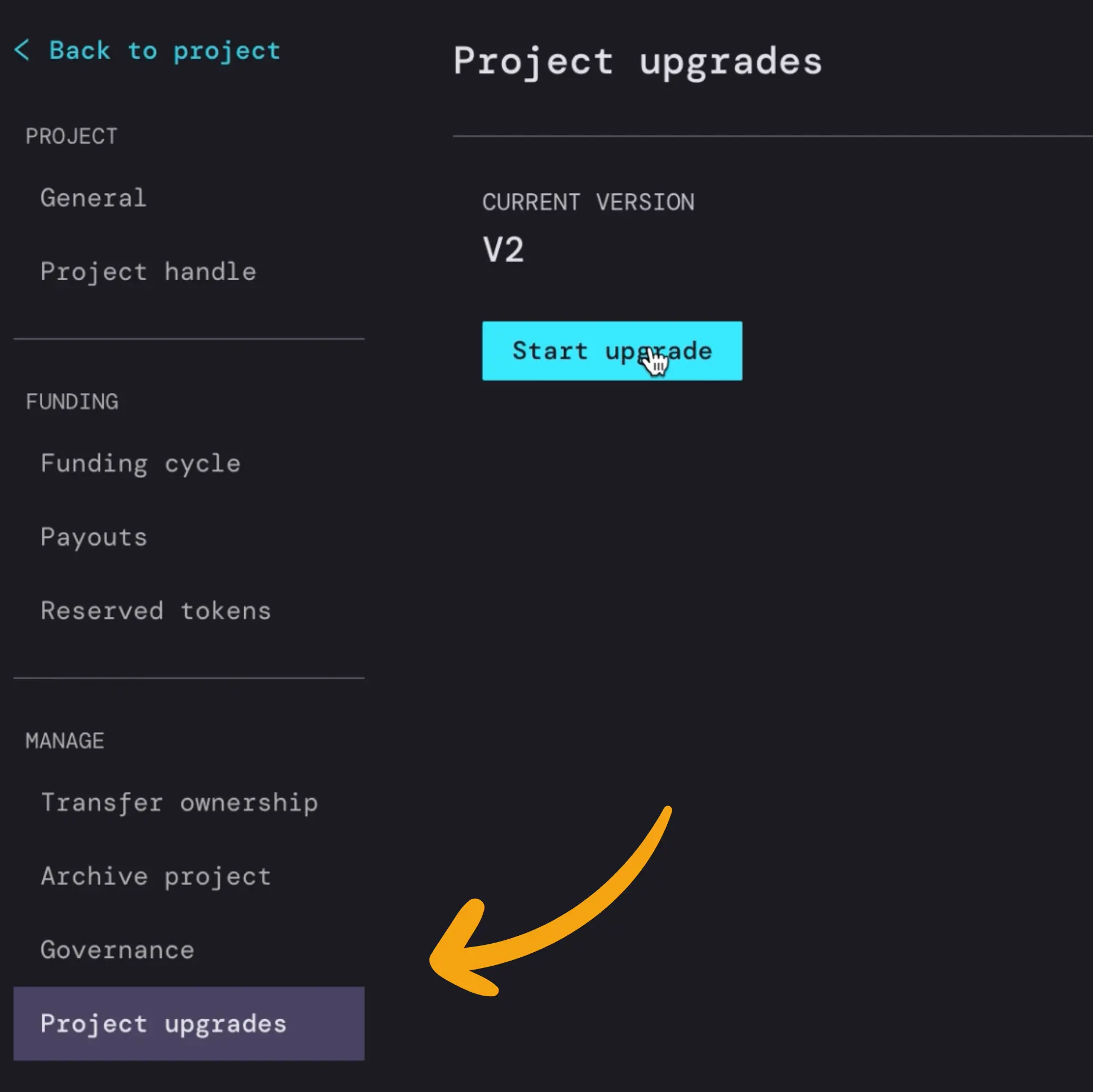Open the Reserved tokens settings
Viewport: 1093px width, 1092px height.
pyautogui.click(x=156, y=610)
